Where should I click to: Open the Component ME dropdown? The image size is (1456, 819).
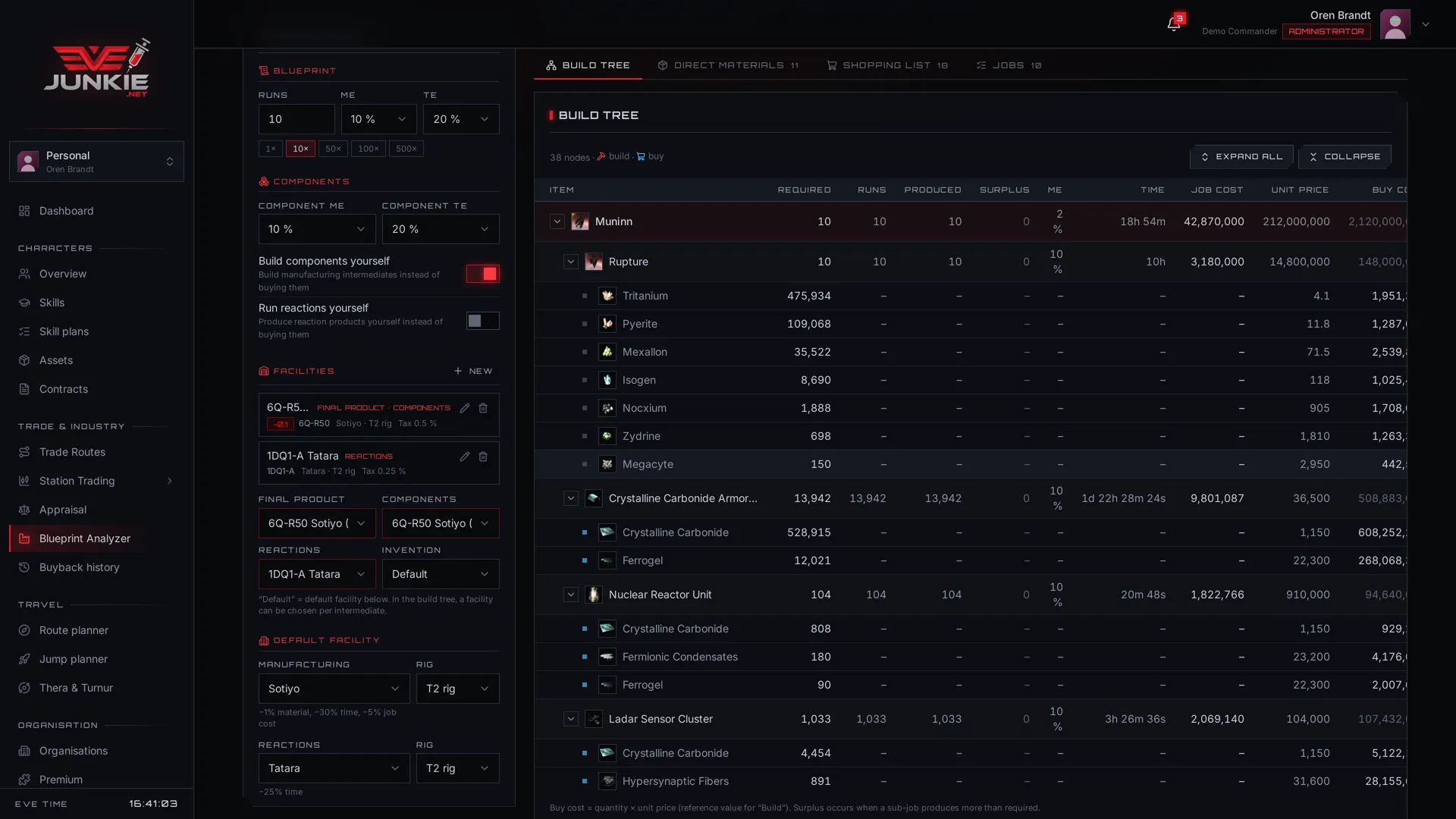click(317, 229)
